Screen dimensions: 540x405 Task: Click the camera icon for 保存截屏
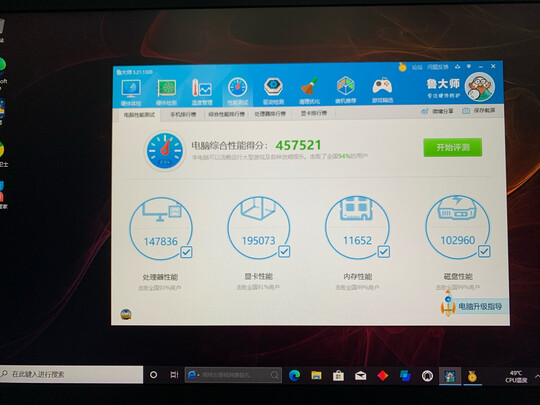click(466, 111)
